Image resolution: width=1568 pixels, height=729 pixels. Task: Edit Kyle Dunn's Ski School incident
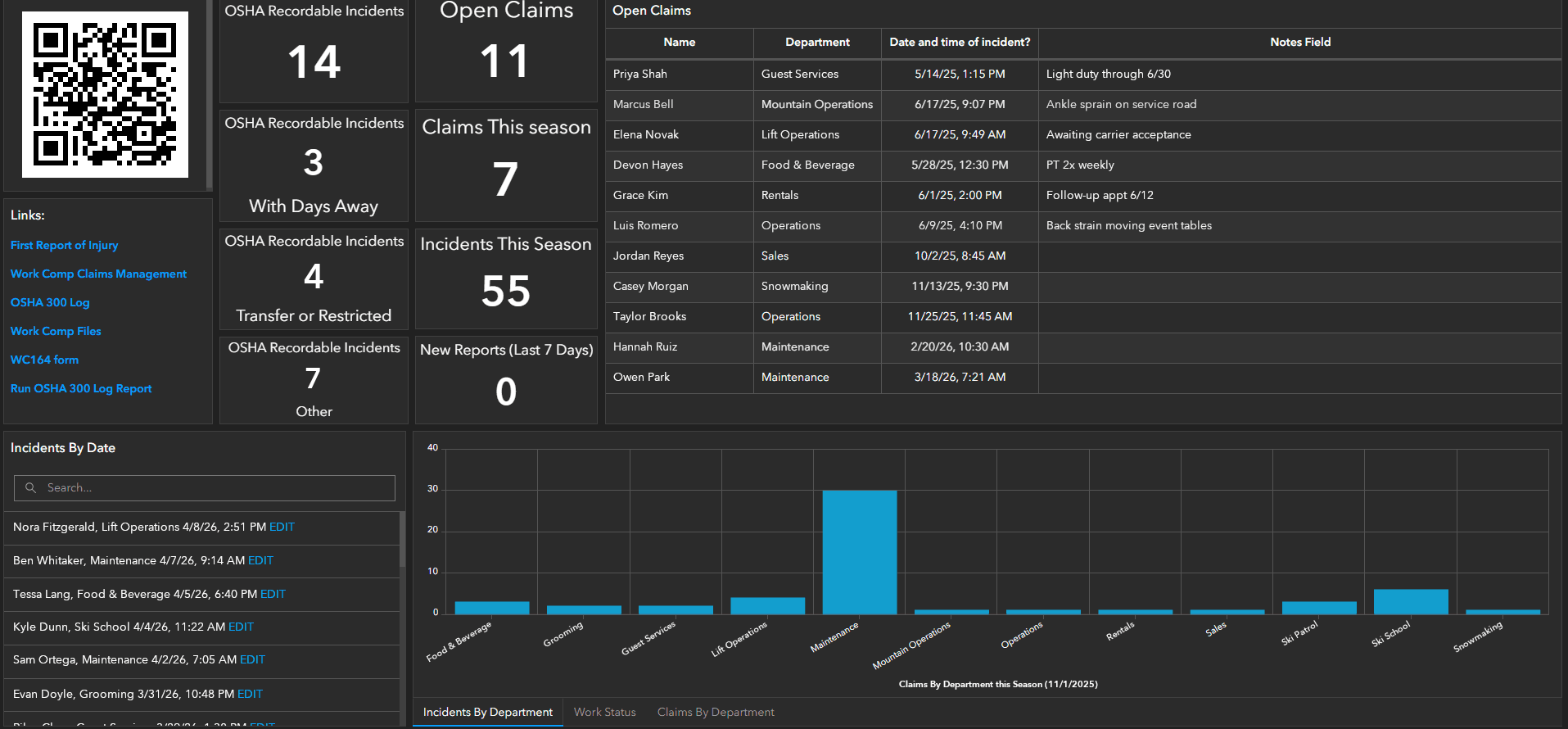click(x=241, y=627)
